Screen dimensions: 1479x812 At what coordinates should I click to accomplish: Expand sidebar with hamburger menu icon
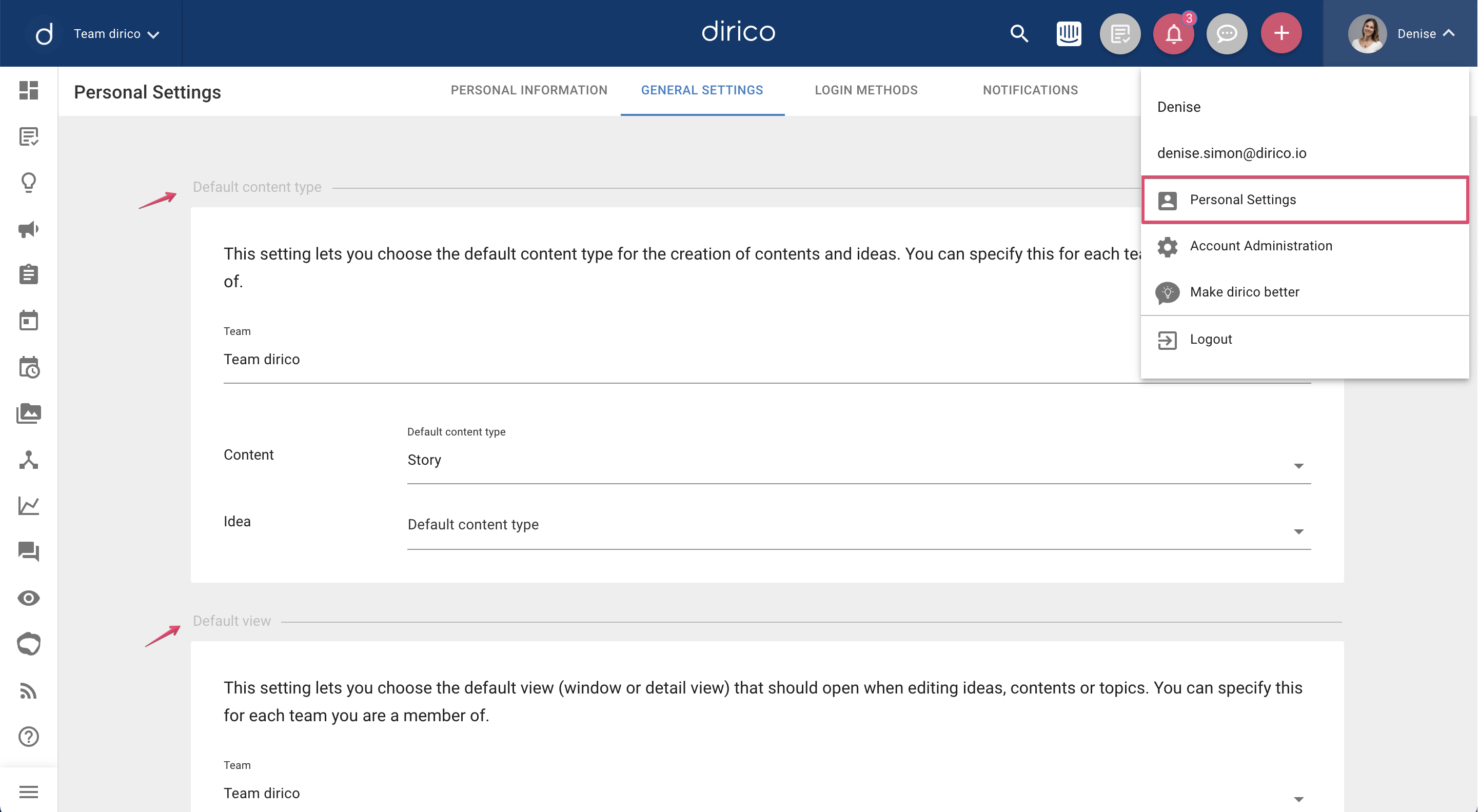click(28, 792)
